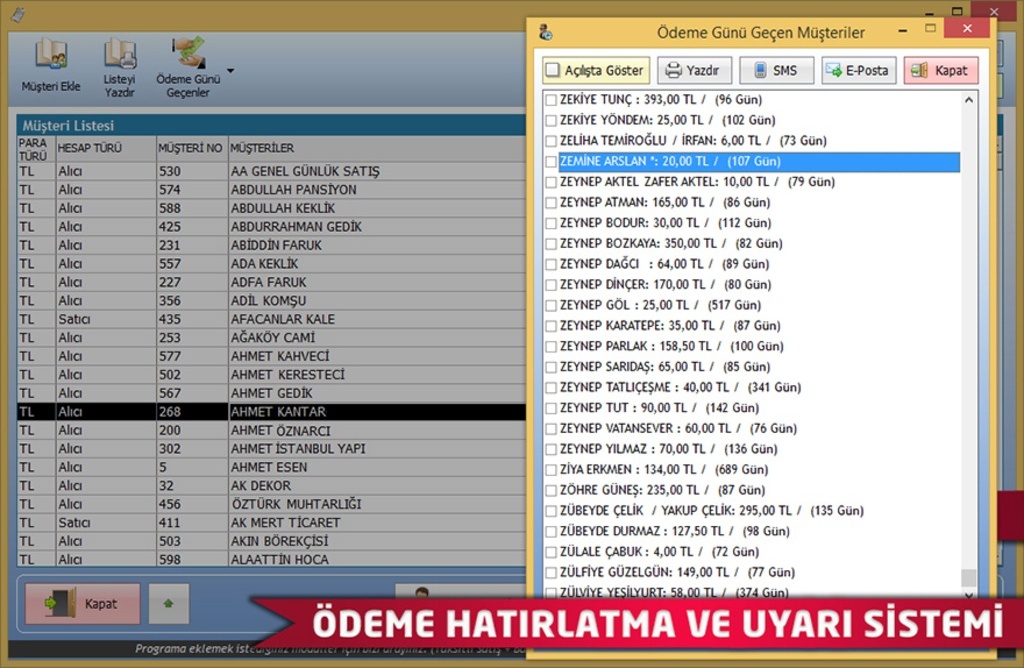Check the ZEYNEP ATMAN checkbox
The width and height of the screenshot is (1024, 668).
coord(551,203)
